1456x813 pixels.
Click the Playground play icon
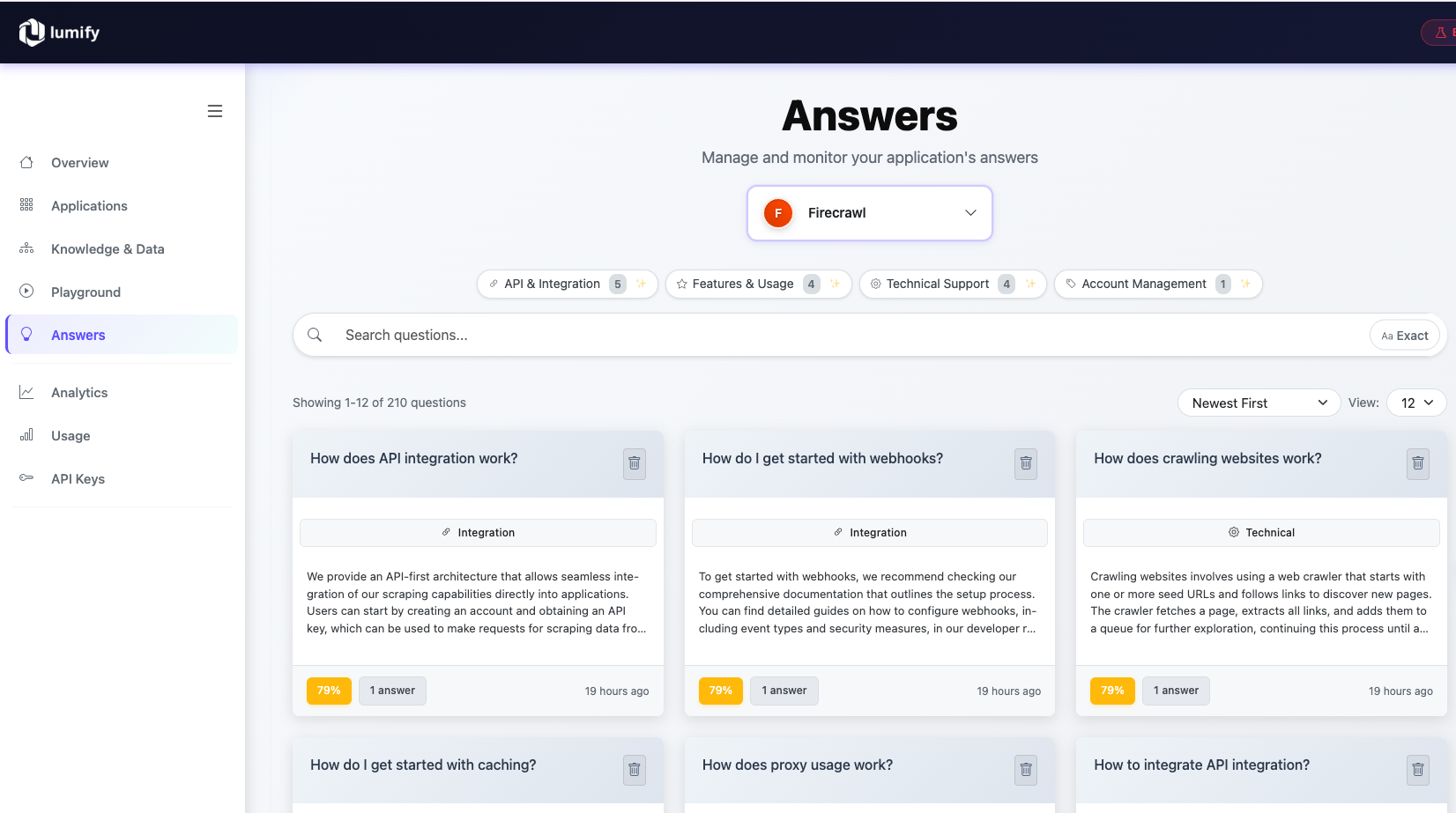[26, 292]
